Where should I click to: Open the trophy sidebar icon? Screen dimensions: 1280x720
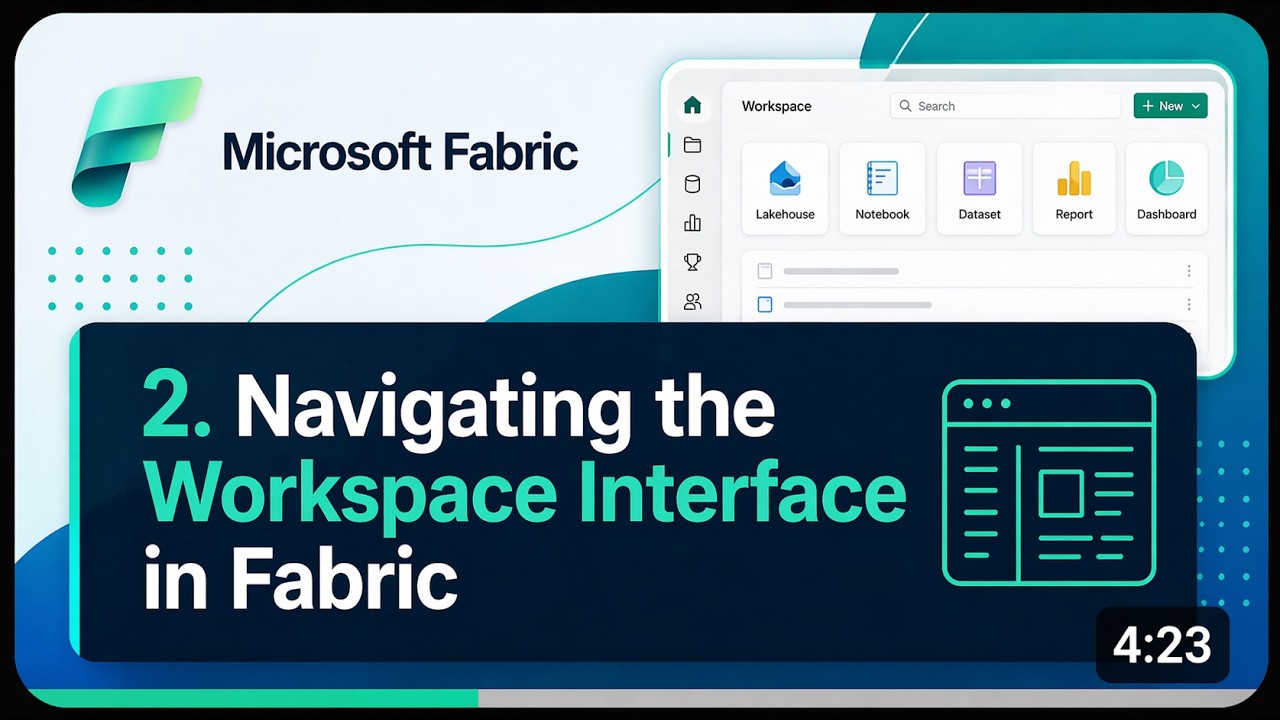[x=692, y=262]
